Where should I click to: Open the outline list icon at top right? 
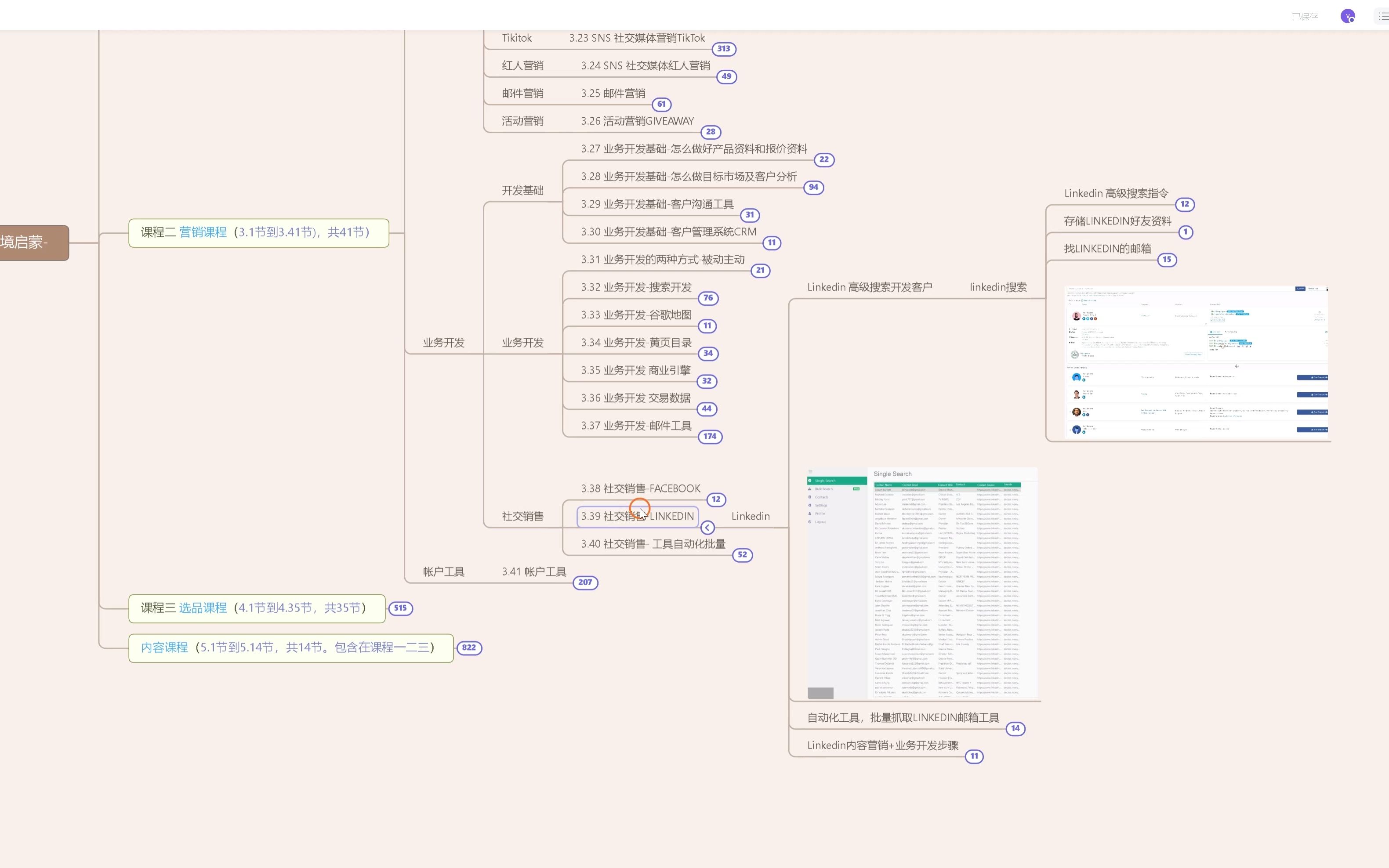point(1383,16)
